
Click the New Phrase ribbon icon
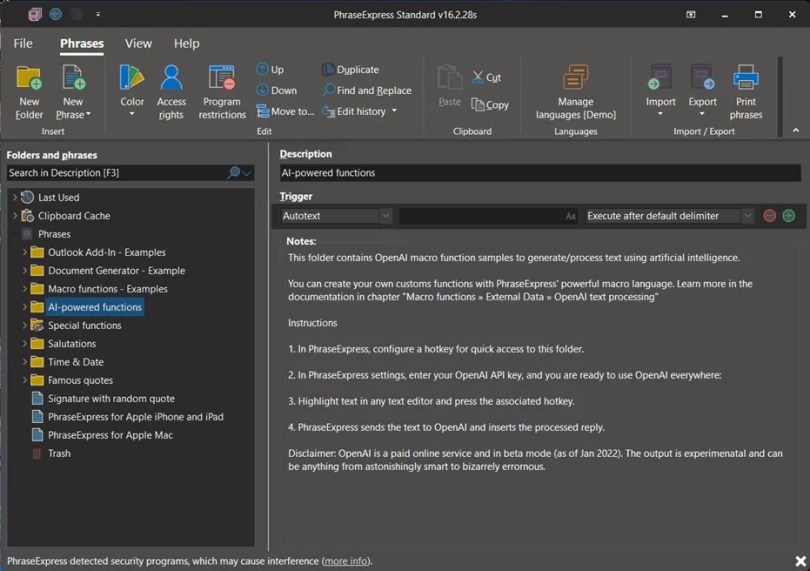coord(73,78)
